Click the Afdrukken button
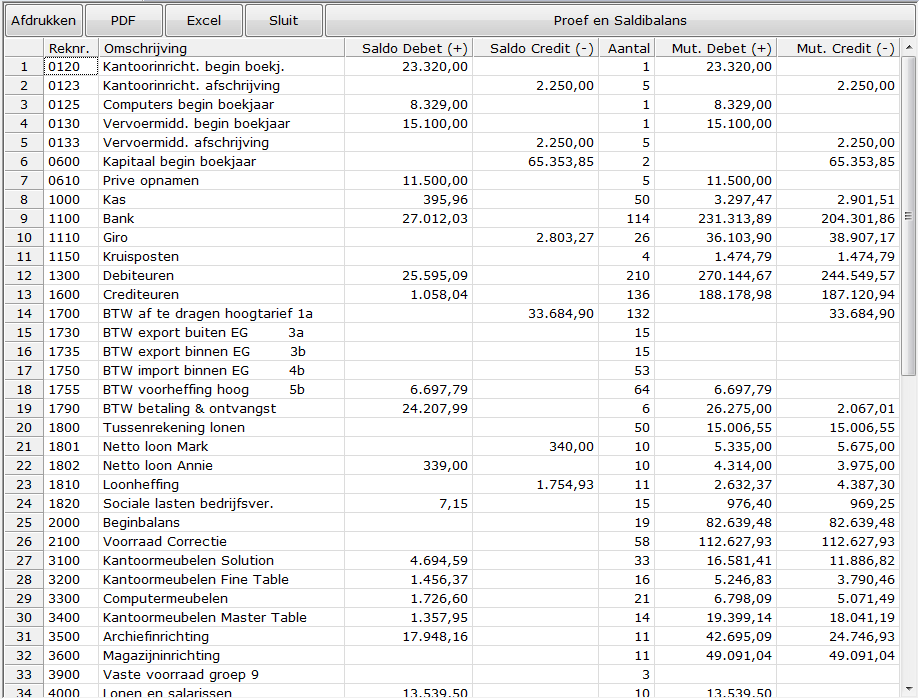 (42, 20)
